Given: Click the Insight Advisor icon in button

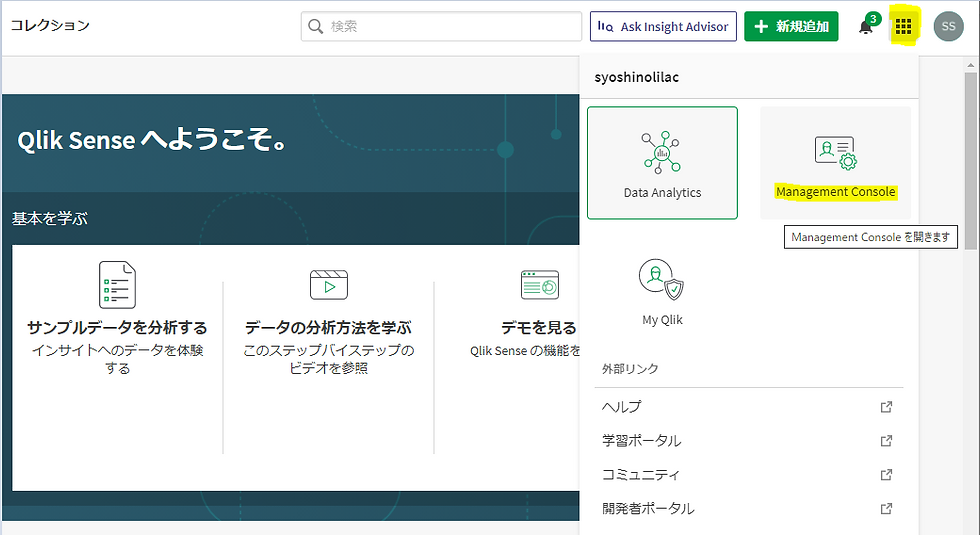Looking at the screenshot, I should (605, 26).
